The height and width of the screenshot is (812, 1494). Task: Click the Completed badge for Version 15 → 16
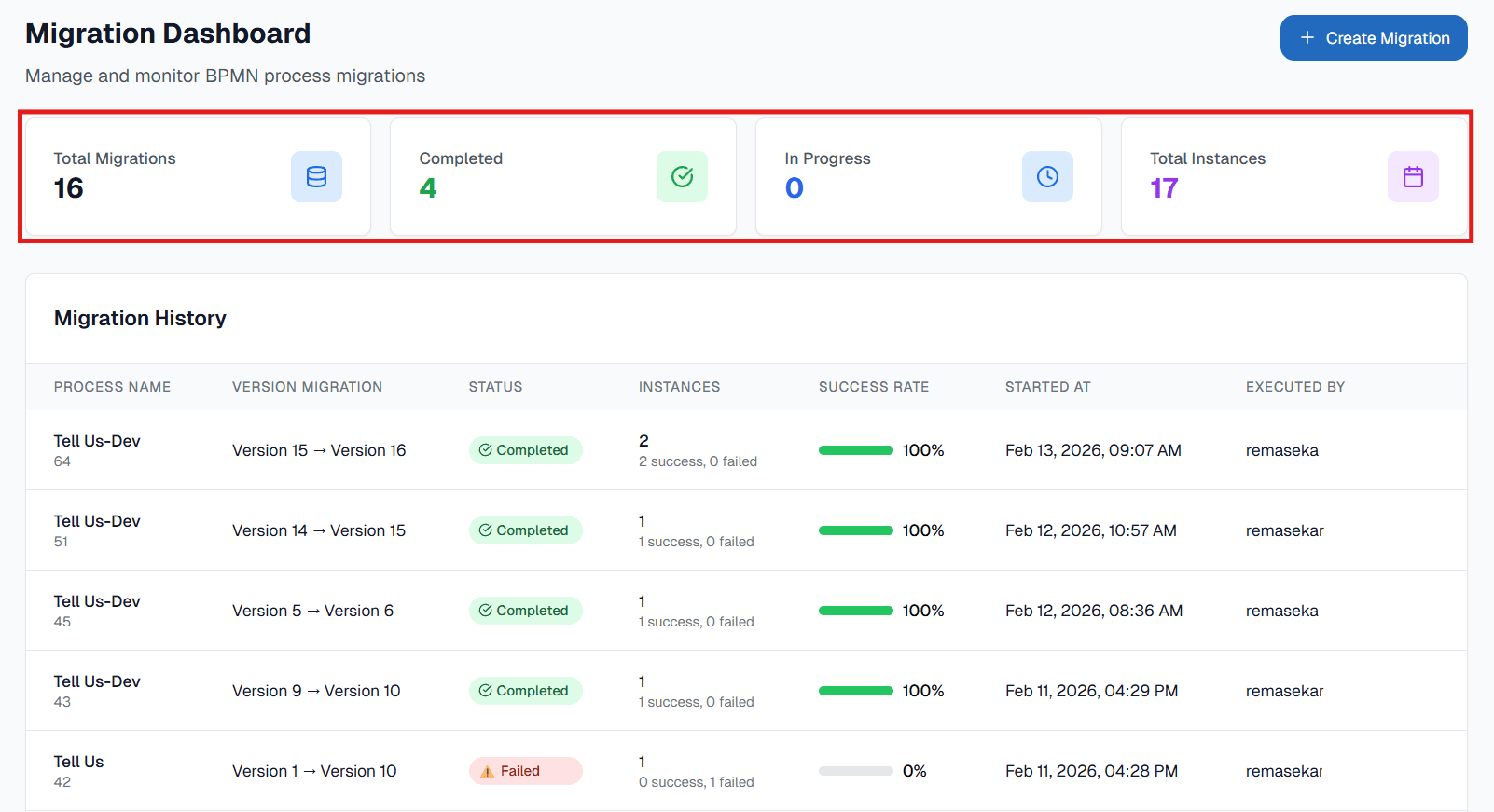tap(525, 450)
